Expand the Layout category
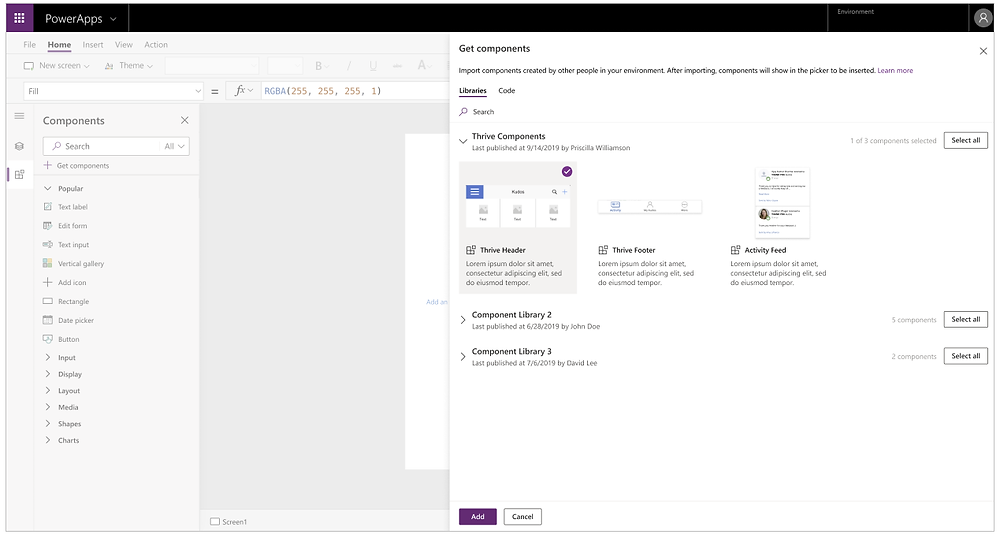This screenshot has width=1000, height=537. click(x=47, y=390)
